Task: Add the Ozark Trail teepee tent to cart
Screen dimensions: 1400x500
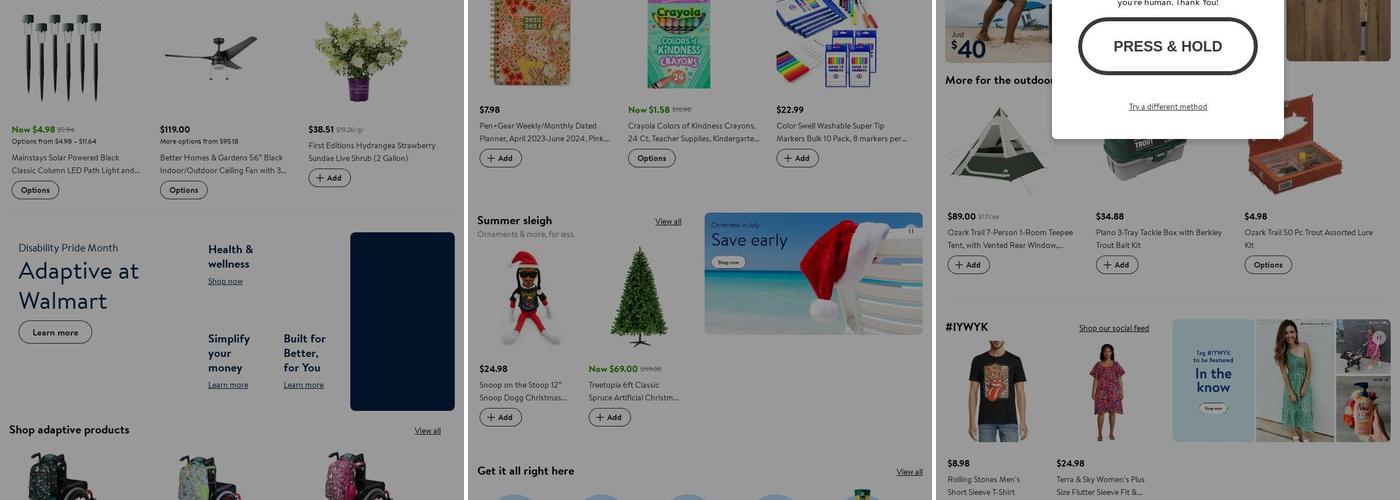Action: 968,265
